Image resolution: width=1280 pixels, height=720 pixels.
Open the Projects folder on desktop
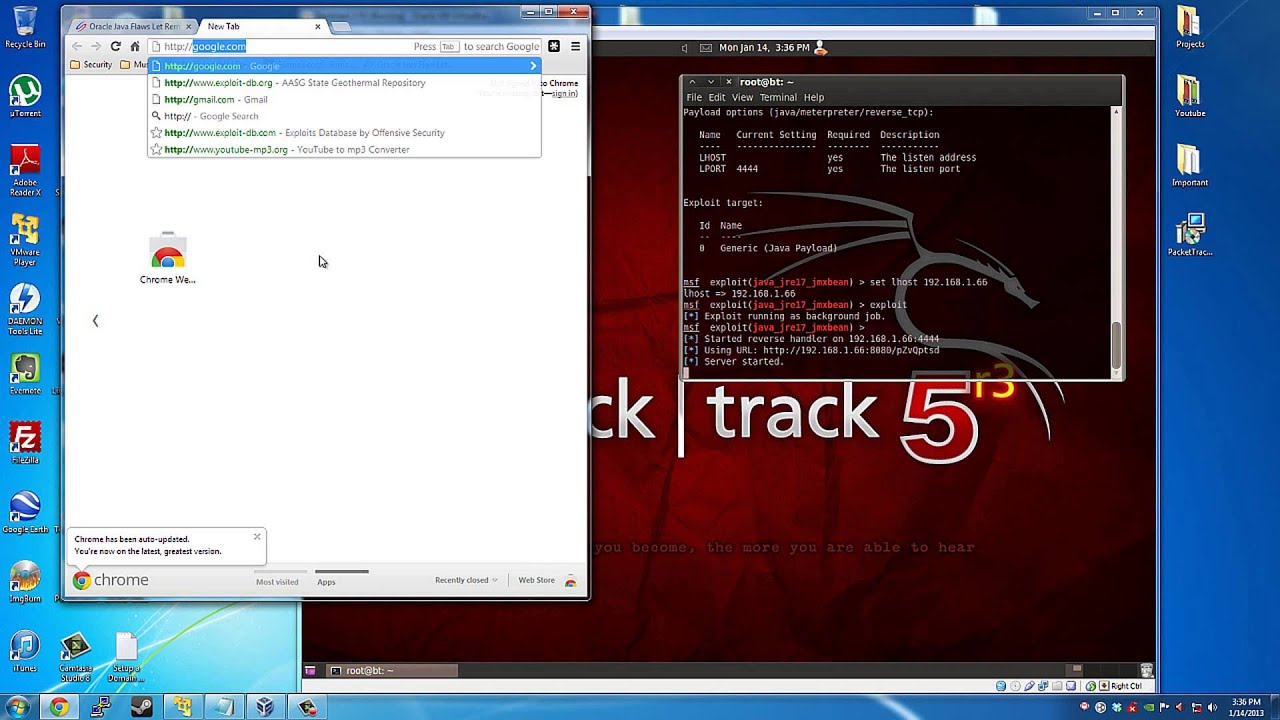[x=1189, y=27]
